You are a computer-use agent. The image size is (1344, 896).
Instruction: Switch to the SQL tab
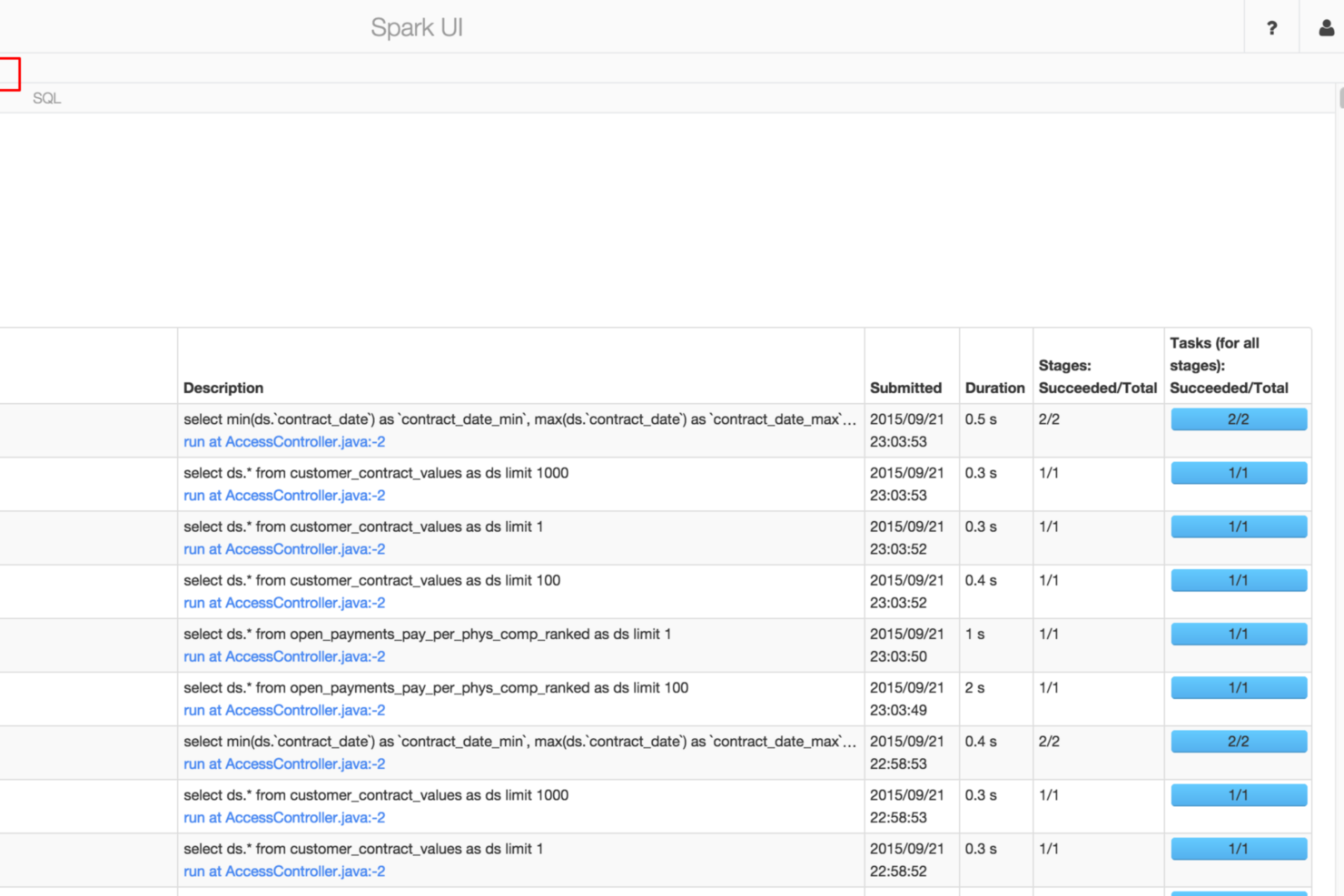click(x=47, y=98)
